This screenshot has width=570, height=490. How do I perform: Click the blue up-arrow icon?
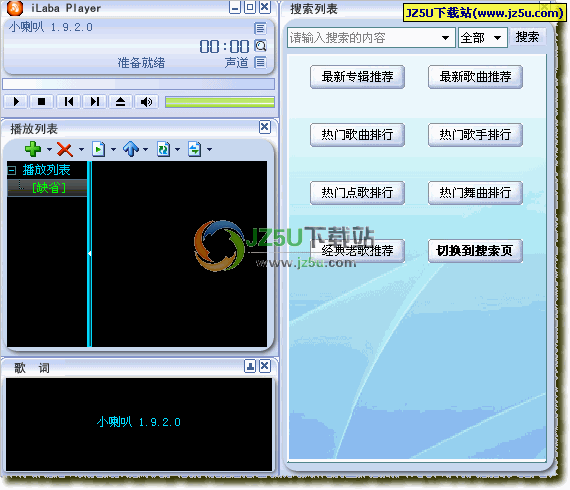coord(131,149)
